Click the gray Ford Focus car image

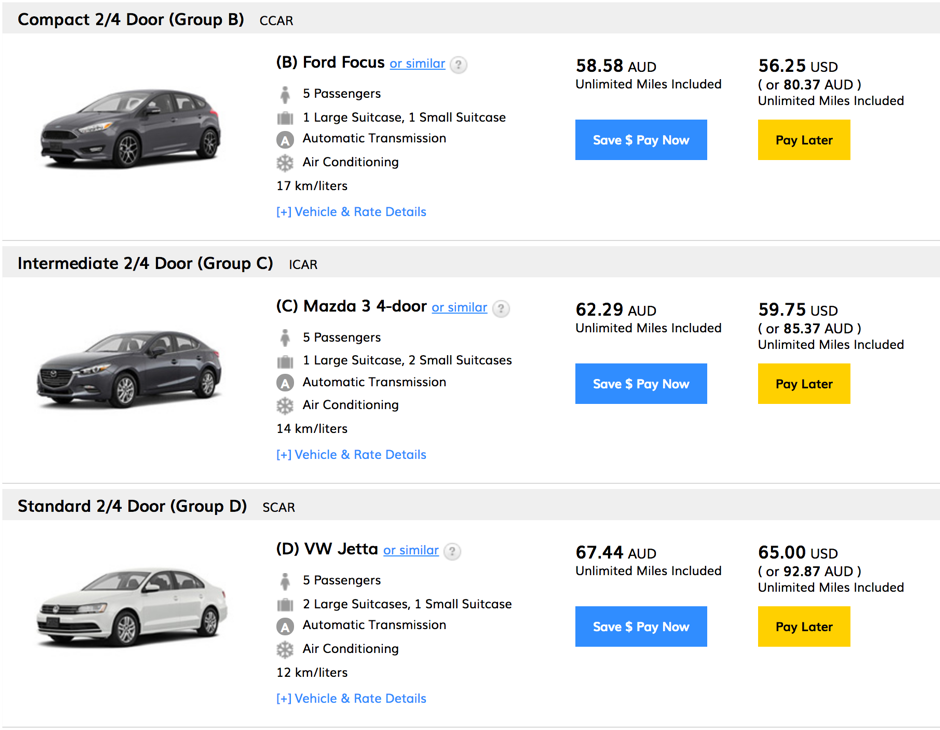pyautogui.click(x=130, y=128)
